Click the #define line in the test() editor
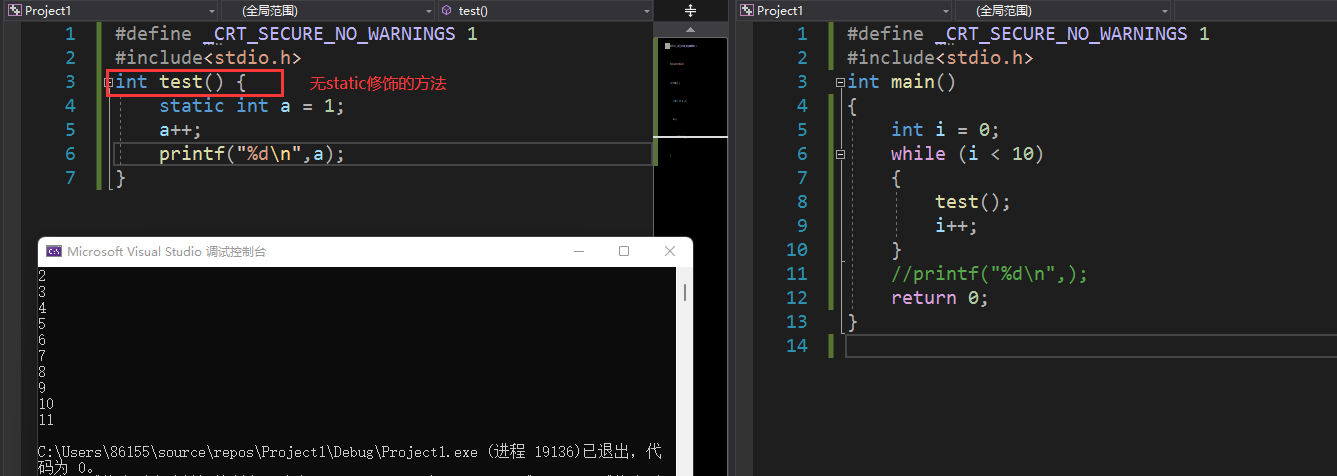The width and height of the screenshot is (1337, 476). click(296, 34)
